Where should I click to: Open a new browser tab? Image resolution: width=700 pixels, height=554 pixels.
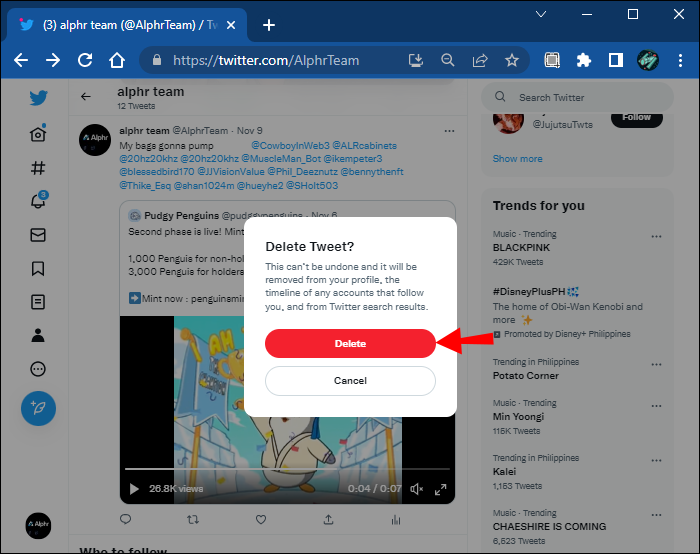pos(269,25)
